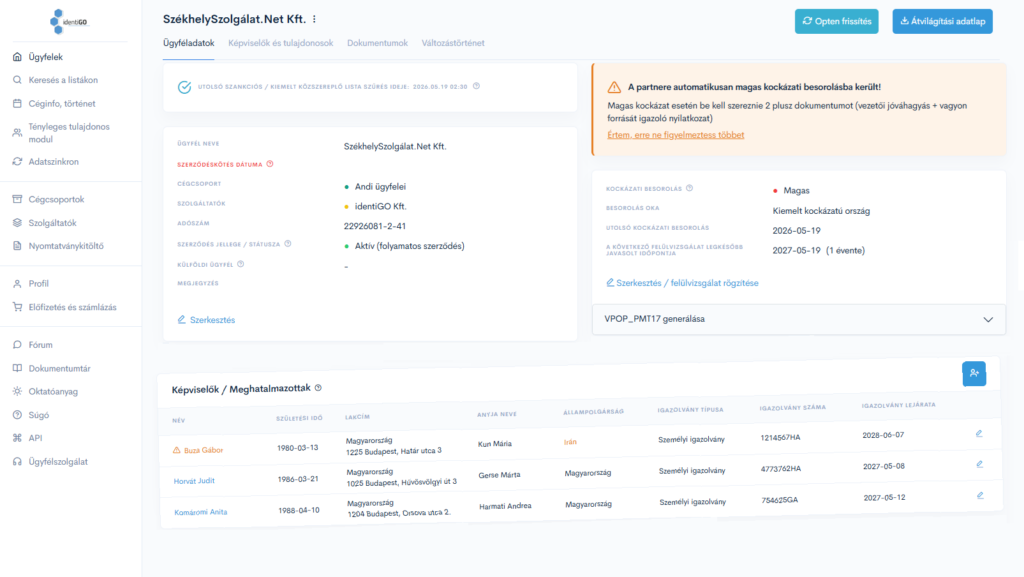
Task: Click the tax number 22926081-2-41
Action: [375, 226]
